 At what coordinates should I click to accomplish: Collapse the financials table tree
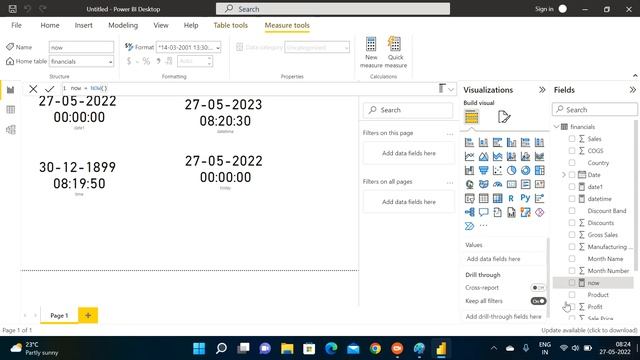556,127
